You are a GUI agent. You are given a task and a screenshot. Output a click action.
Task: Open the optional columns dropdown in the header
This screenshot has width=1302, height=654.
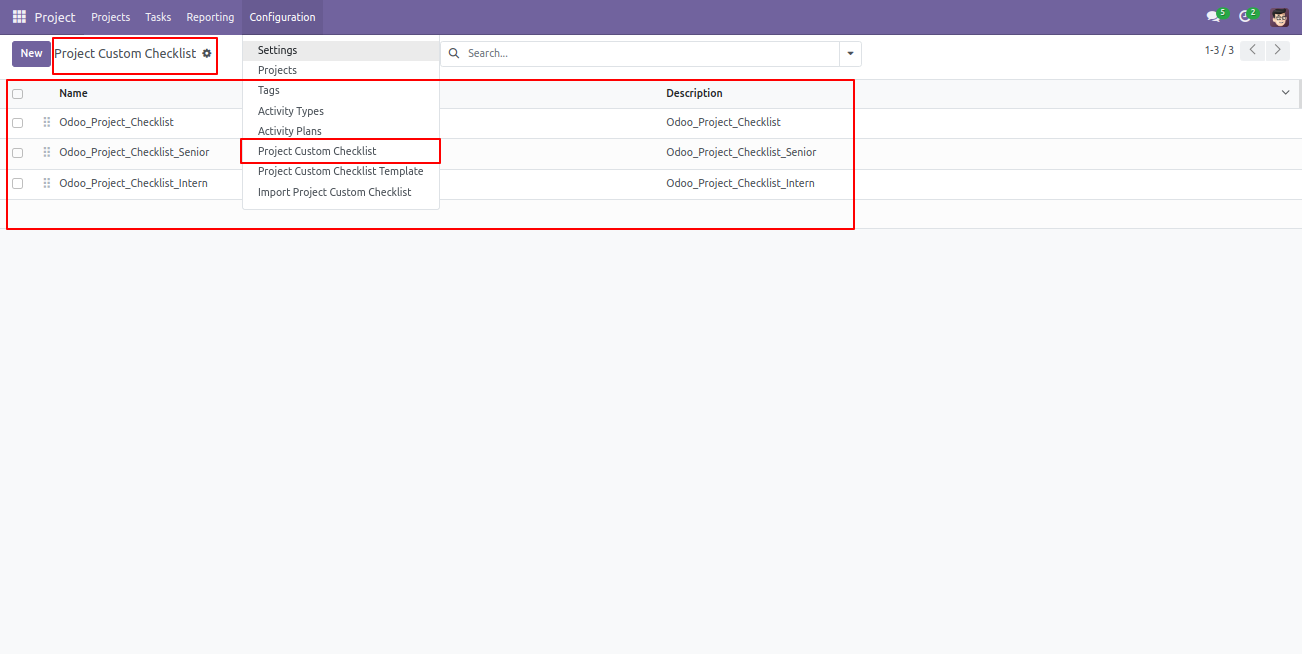tap(1286, 93)
